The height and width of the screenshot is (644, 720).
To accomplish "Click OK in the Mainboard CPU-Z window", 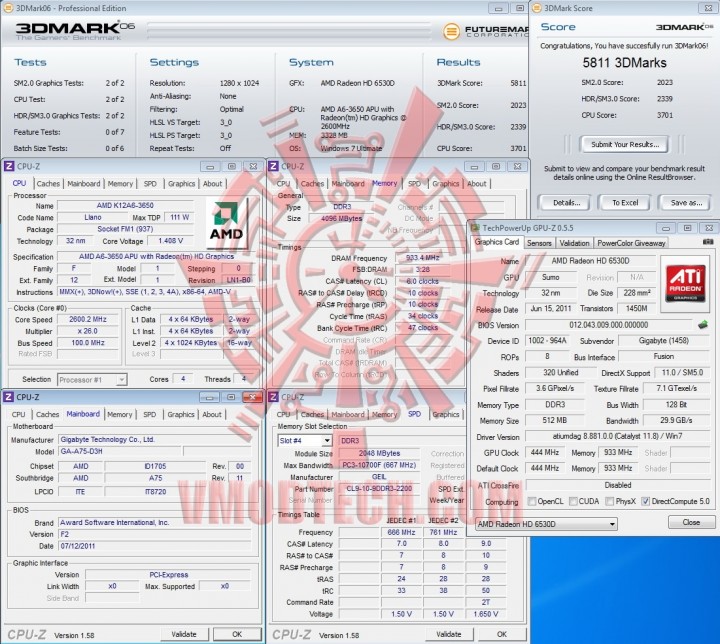I will [237, 634].
